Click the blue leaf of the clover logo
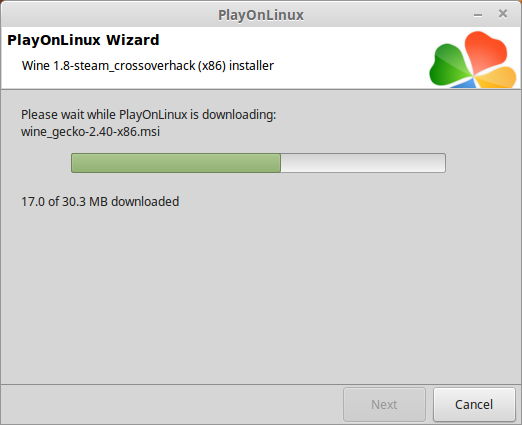This screenshot has height=425, width=522. tap(465, 83)
